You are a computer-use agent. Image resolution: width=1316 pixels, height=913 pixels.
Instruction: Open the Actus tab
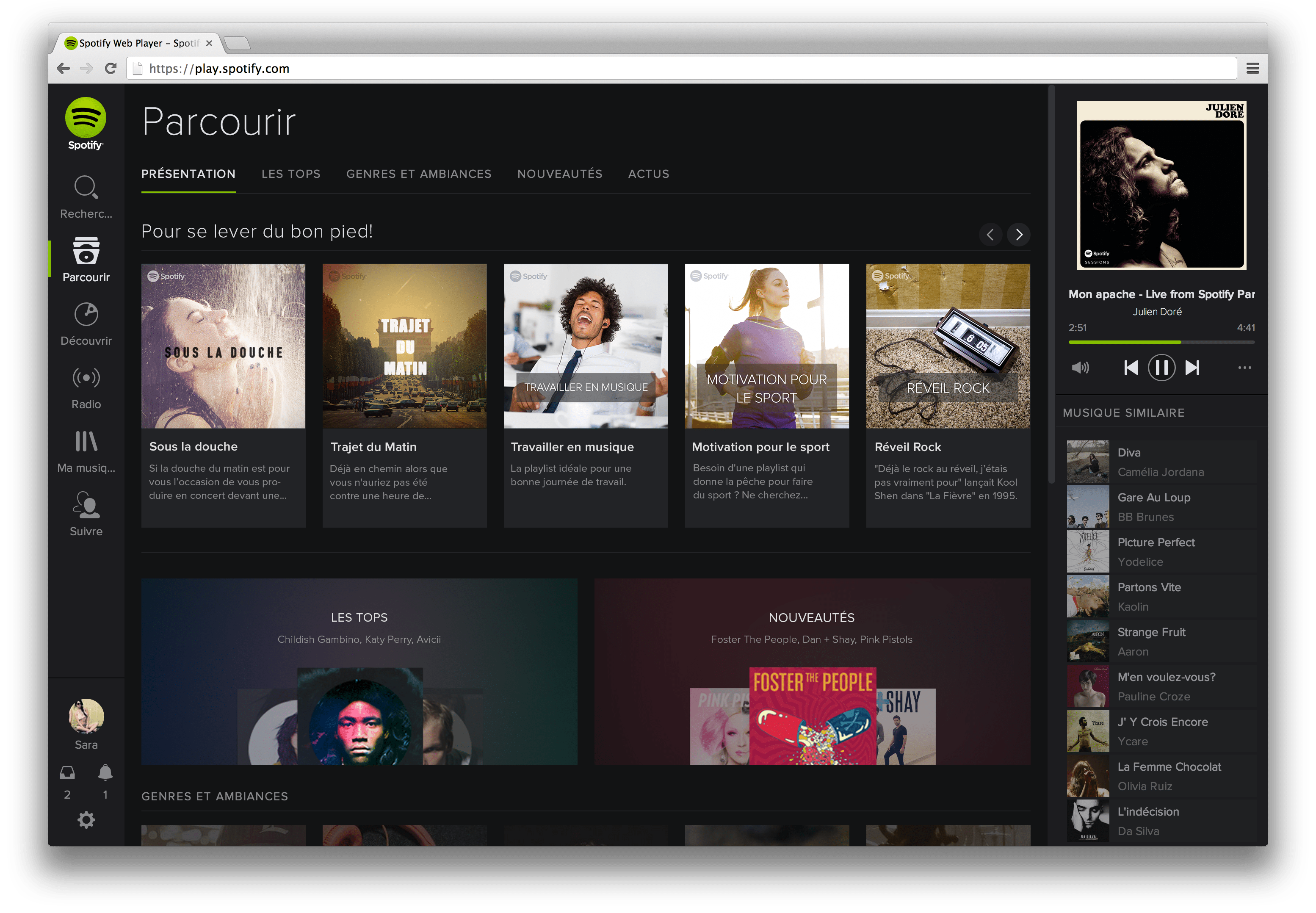coord(649,174)
